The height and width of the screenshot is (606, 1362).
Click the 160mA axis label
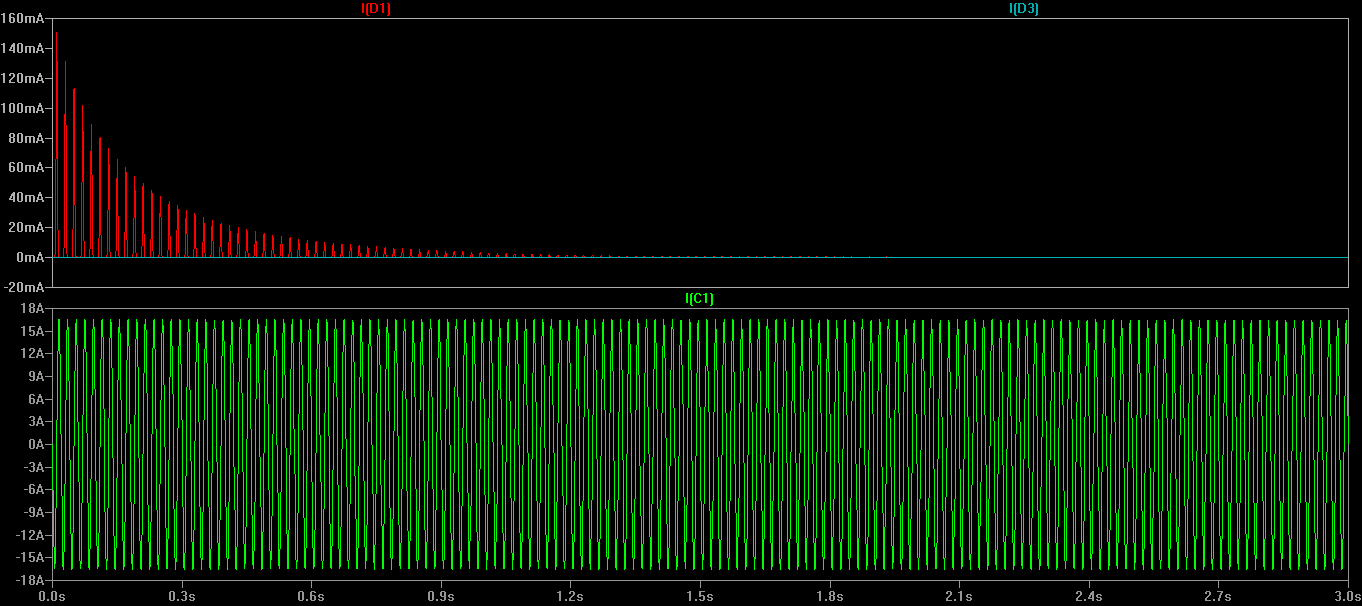(x=24, y=18)
